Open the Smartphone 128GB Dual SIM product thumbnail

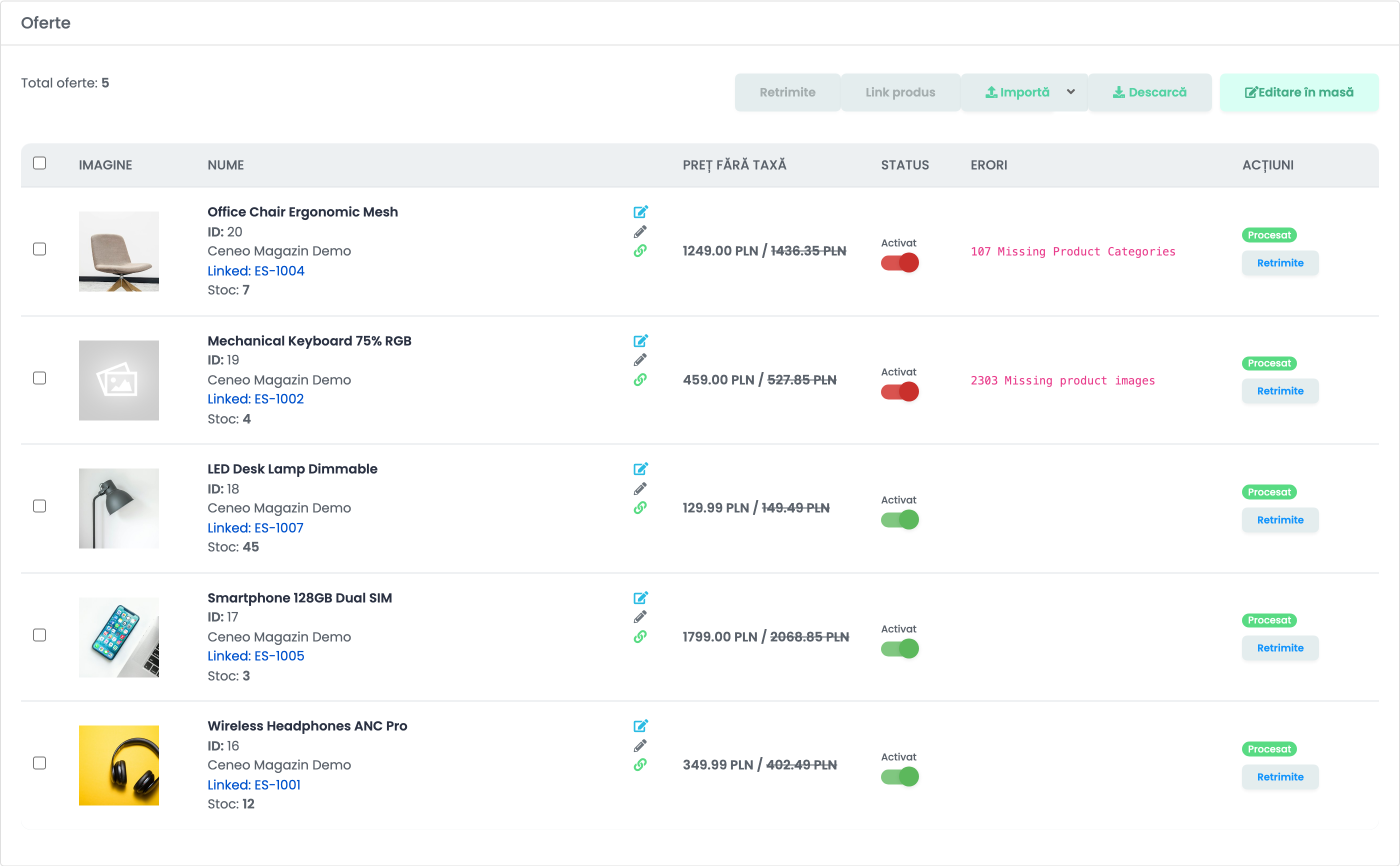coord(119,637)
